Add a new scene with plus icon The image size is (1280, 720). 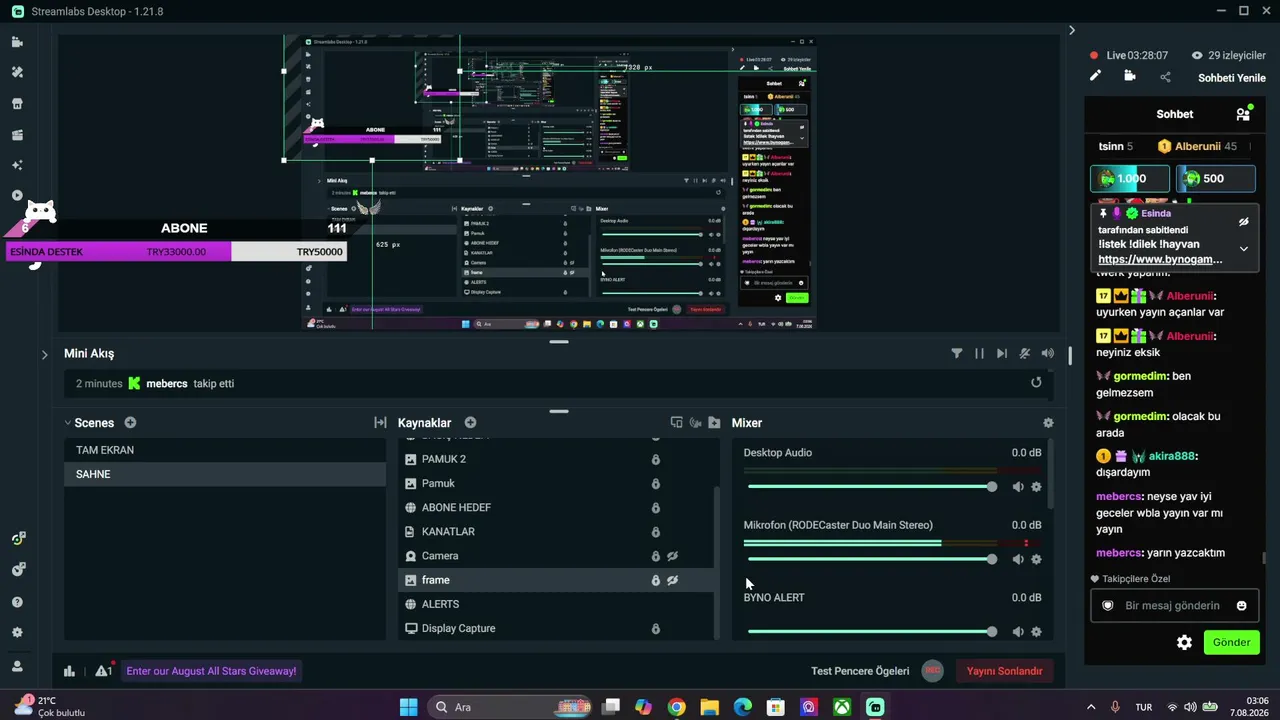click(x=130, y=423)
